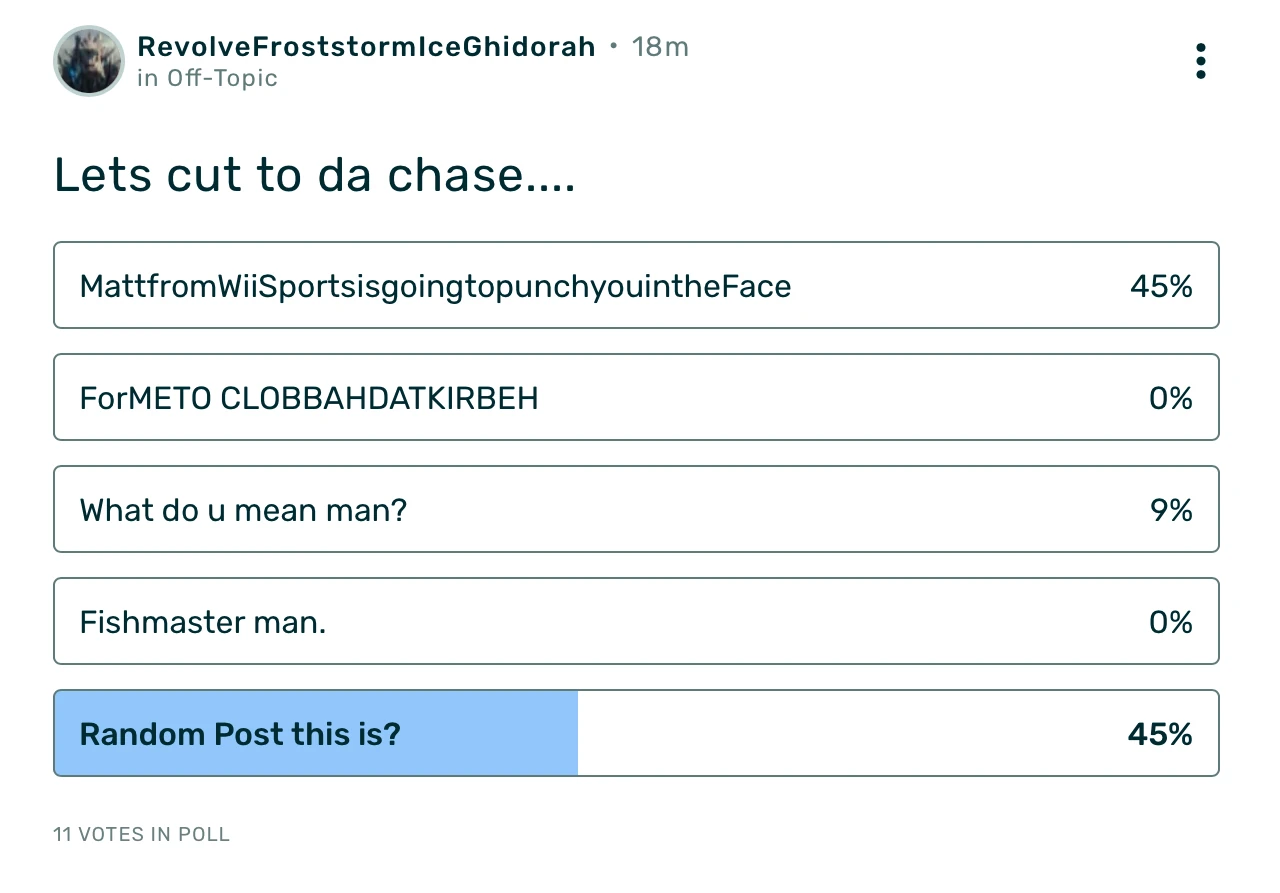Click the 18m post timestamp

click(660, 46)
